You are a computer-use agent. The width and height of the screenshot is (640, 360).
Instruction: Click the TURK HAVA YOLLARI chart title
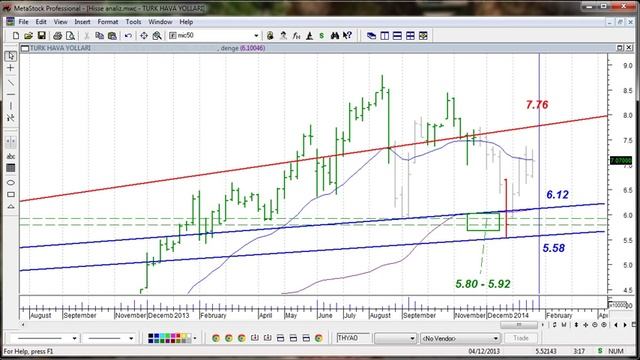[60, 48]
